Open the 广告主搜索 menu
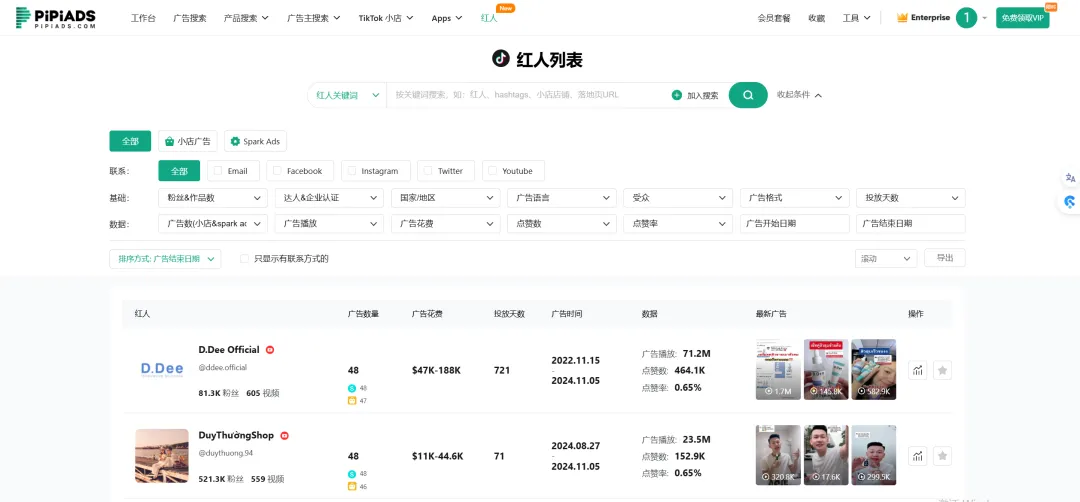Screen dimensions: 1080x502 coord(313,18)
